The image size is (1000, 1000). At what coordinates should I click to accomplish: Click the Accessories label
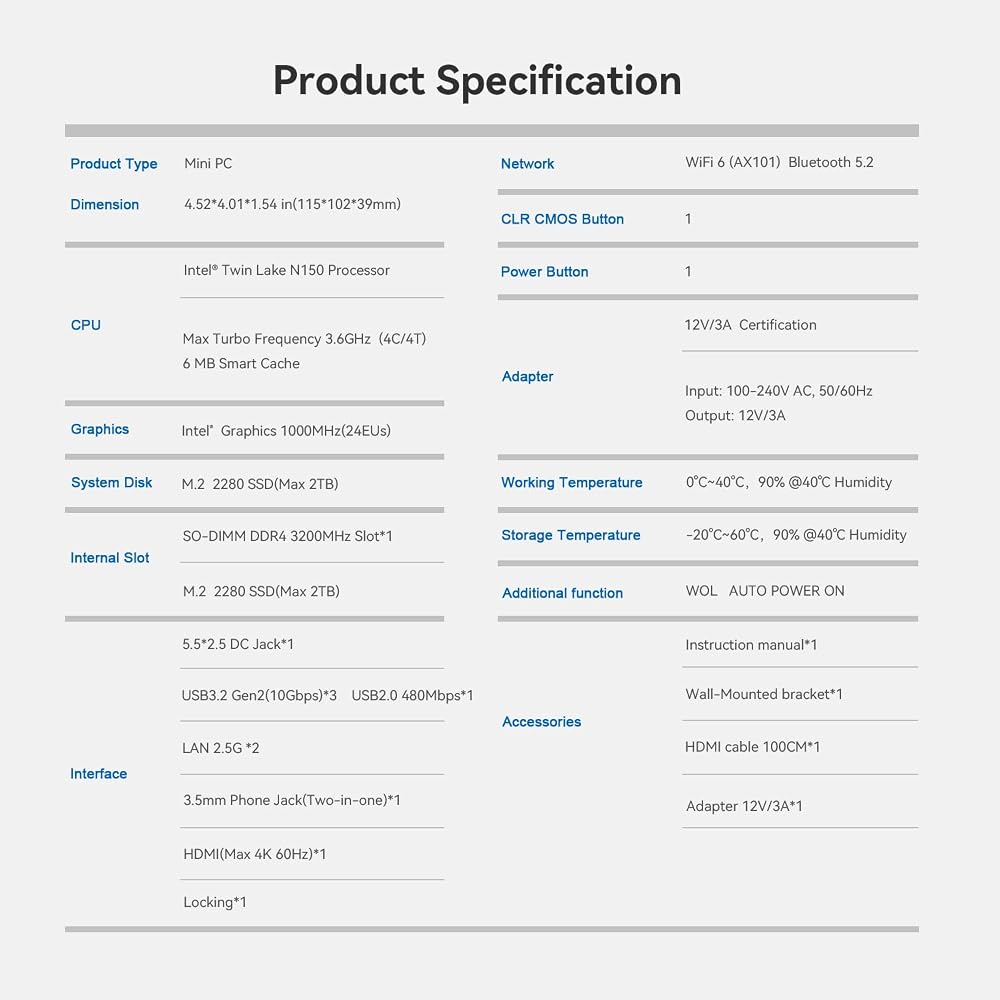pyautogui.click(x=541, y=722)
